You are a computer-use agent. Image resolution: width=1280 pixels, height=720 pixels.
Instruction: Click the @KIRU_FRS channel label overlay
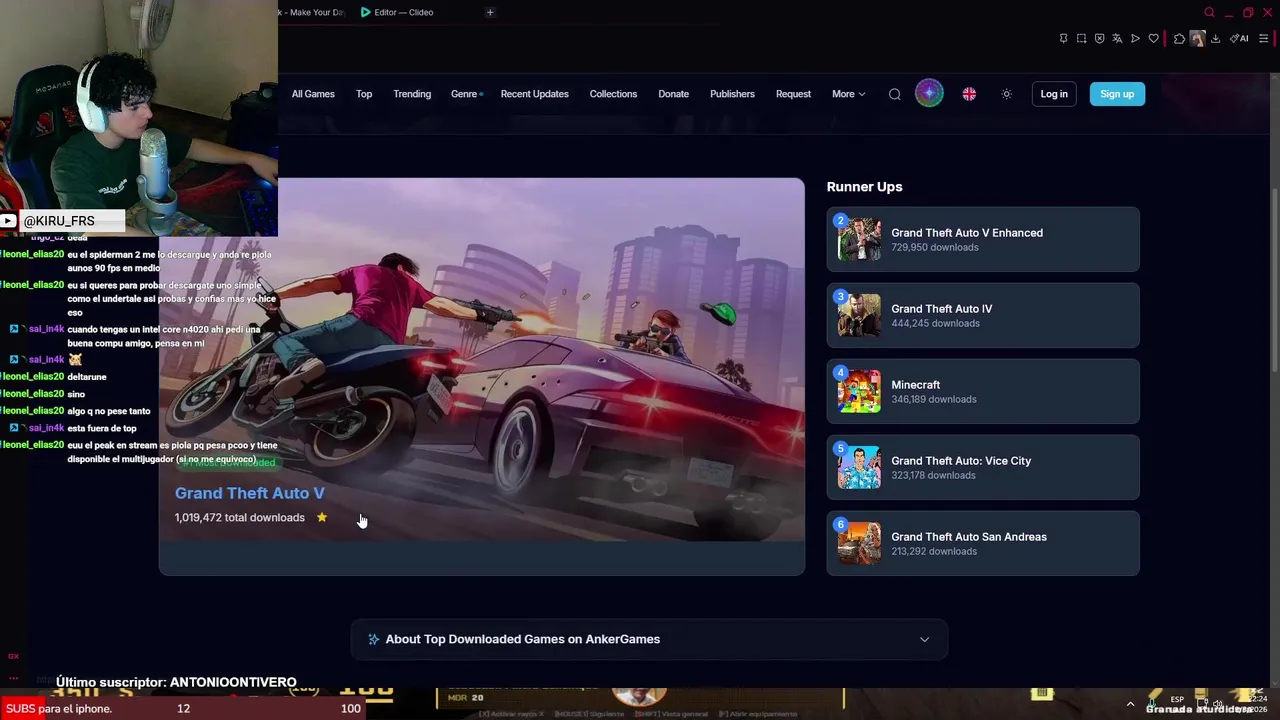(x=60, y=221)
